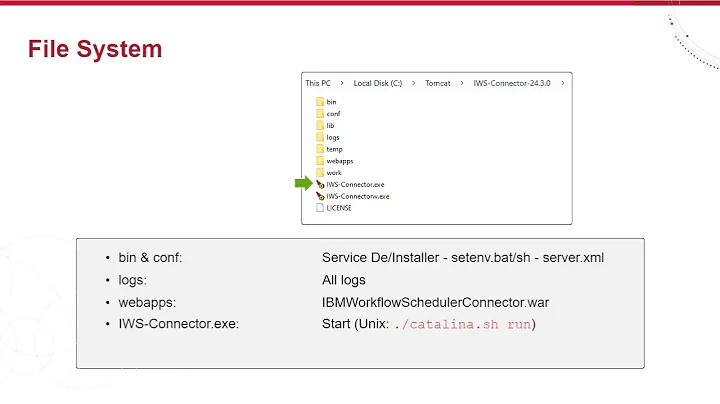Expand the chevron after IWS-Connector-24.3.0

[x=562, y=83]
